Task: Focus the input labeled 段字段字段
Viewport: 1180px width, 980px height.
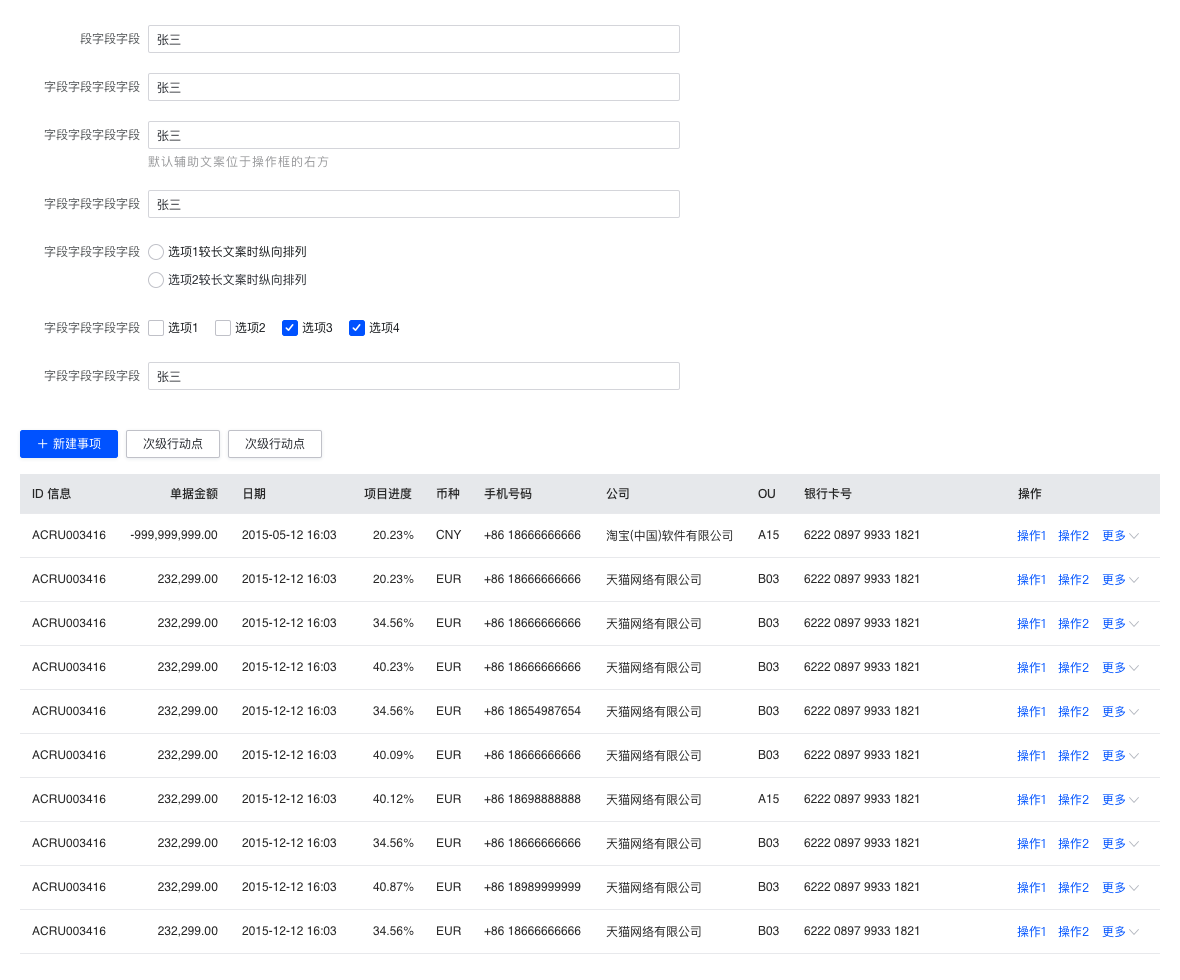Action: tap(414, 39)
